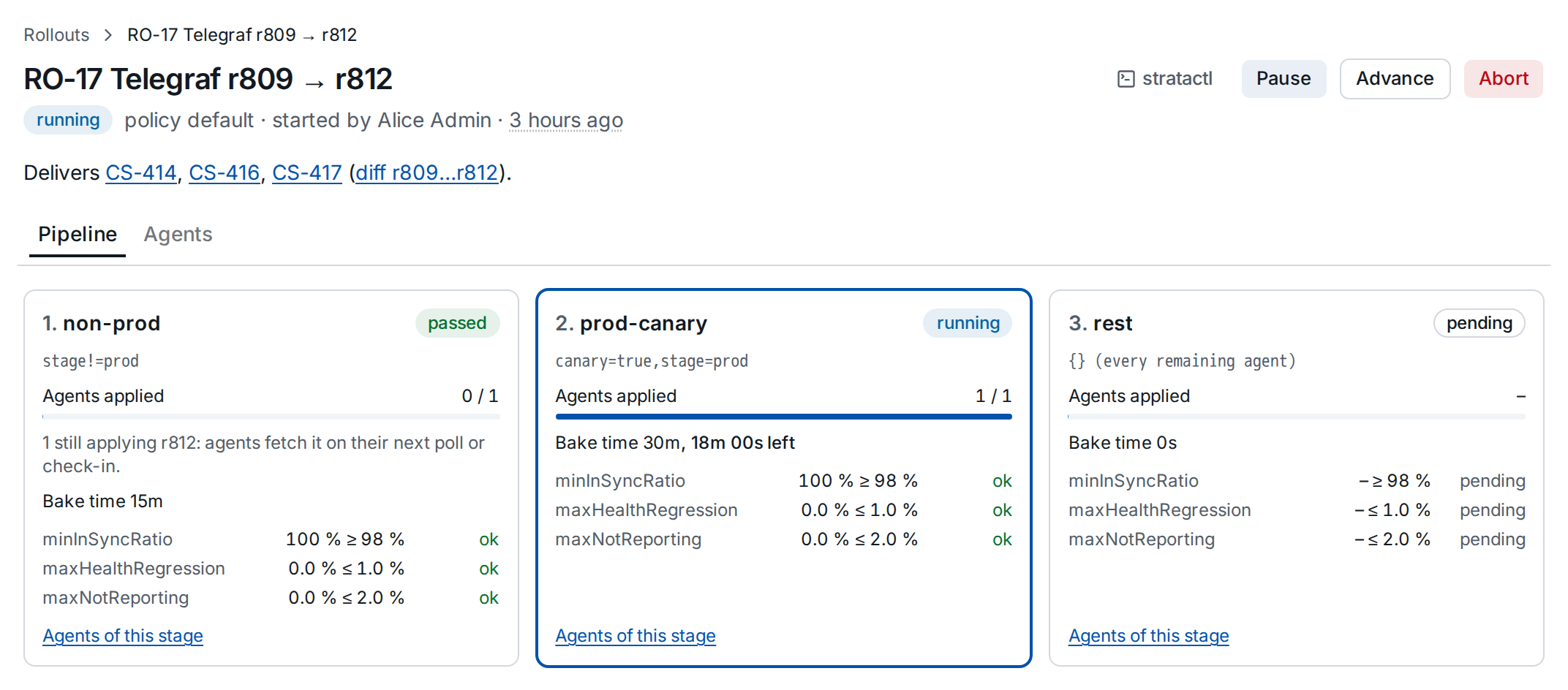This screenshot has height=690, width=1568.
Task: Click the breadcrumb chevron separator
Action: point(108,35)
